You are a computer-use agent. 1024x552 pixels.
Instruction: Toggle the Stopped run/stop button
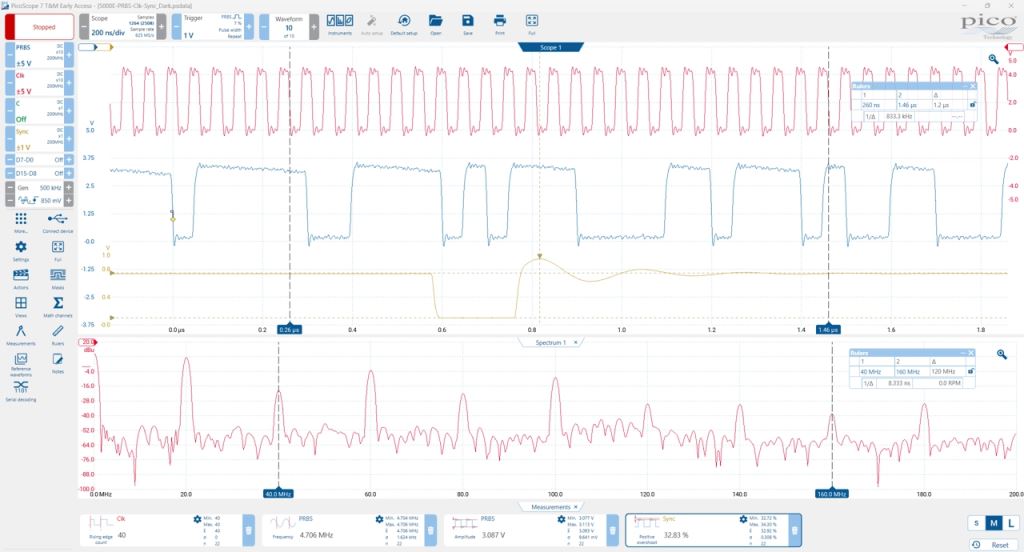point(38,27)
